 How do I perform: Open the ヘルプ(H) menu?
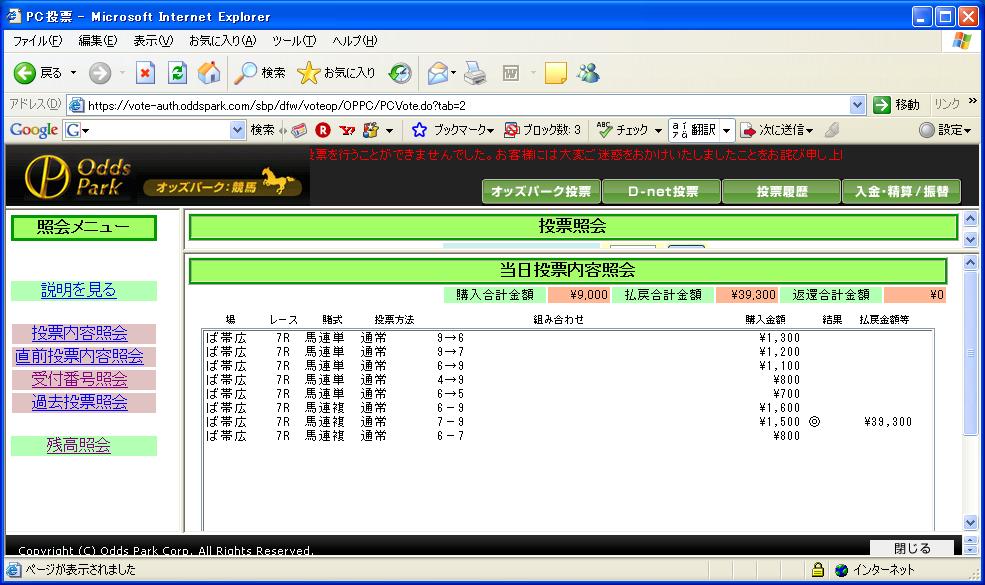pos(355,41)
